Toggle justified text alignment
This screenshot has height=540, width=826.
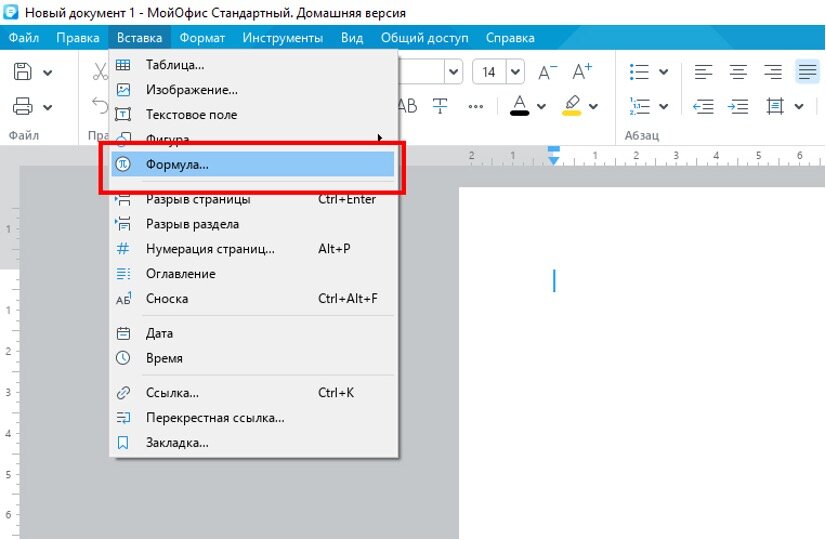click(x=808, y=72)
